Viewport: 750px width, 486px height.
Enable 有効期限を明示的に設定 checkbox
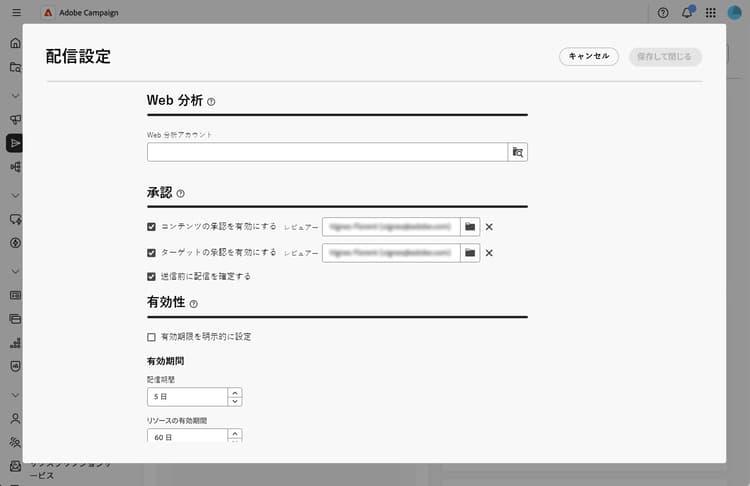pos(152,337)
